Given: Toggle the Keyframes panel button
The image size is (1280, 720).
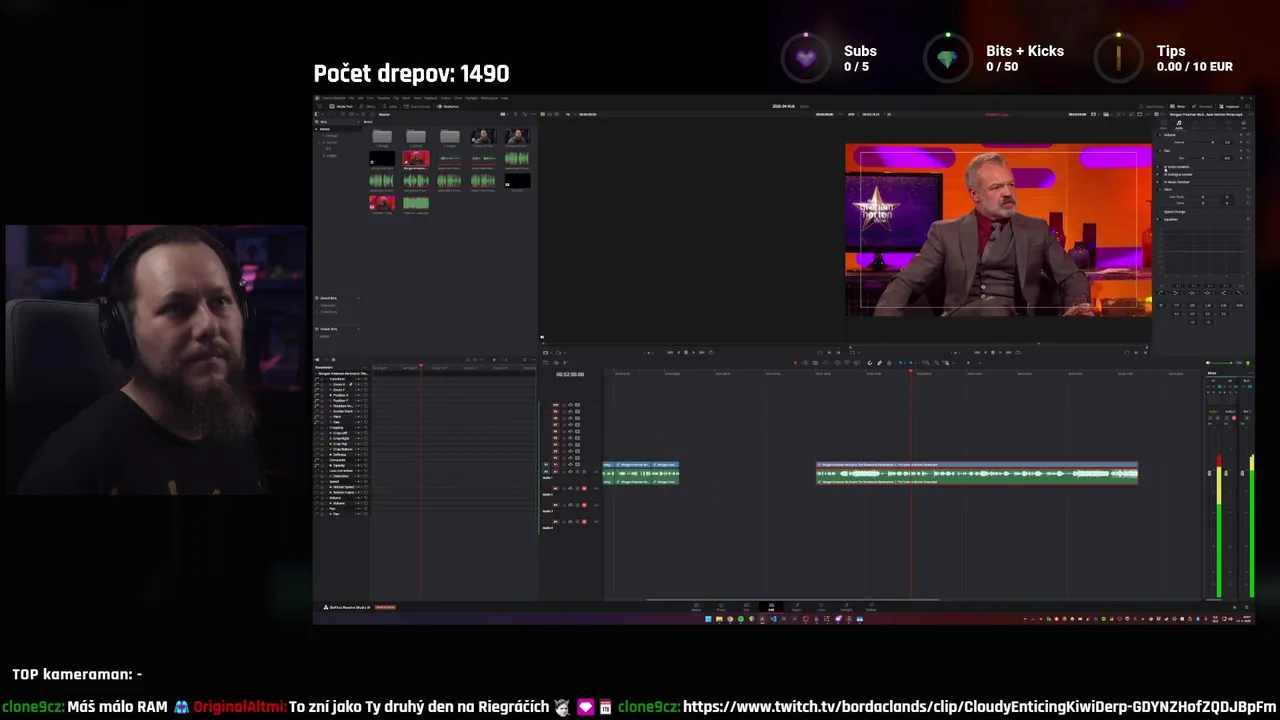Looking at the screenshot, I should [x=448, y=106].
